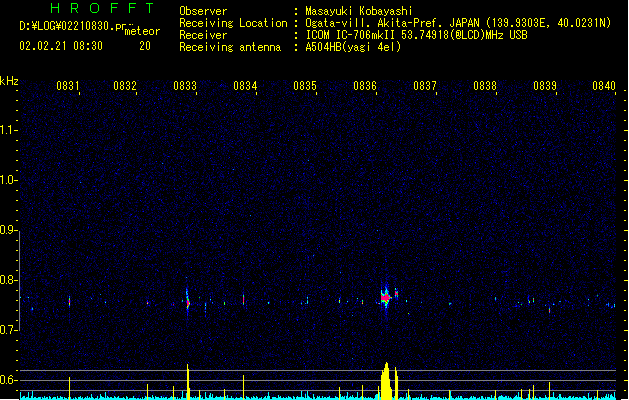Click the 0838 time marker

point(485,86)
